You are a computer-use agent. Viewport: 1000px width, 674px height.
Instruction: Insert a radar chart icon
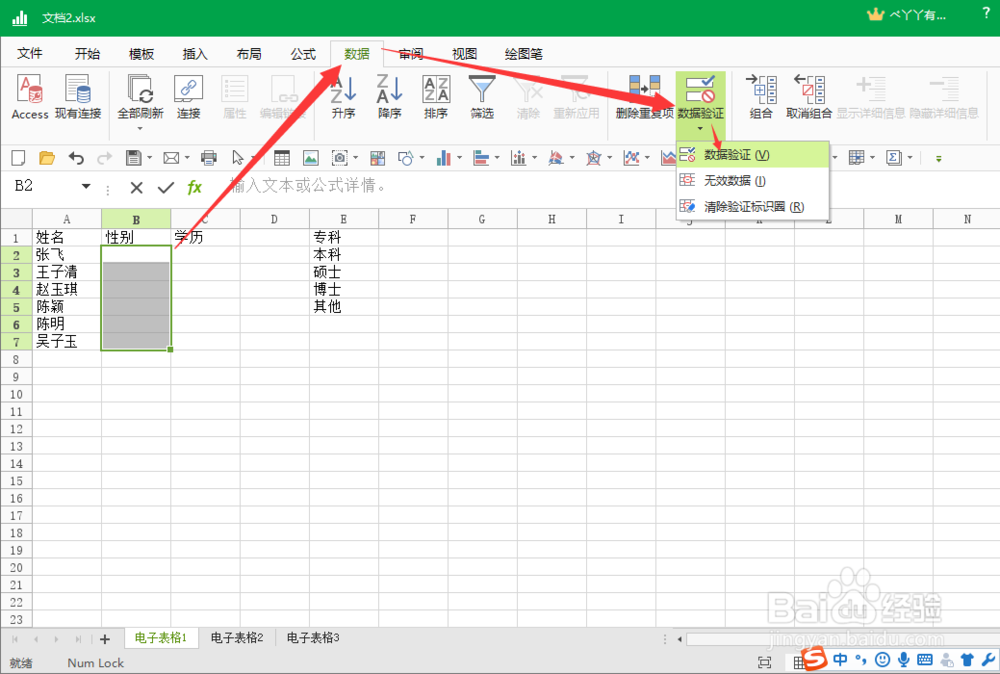point(594,158)
